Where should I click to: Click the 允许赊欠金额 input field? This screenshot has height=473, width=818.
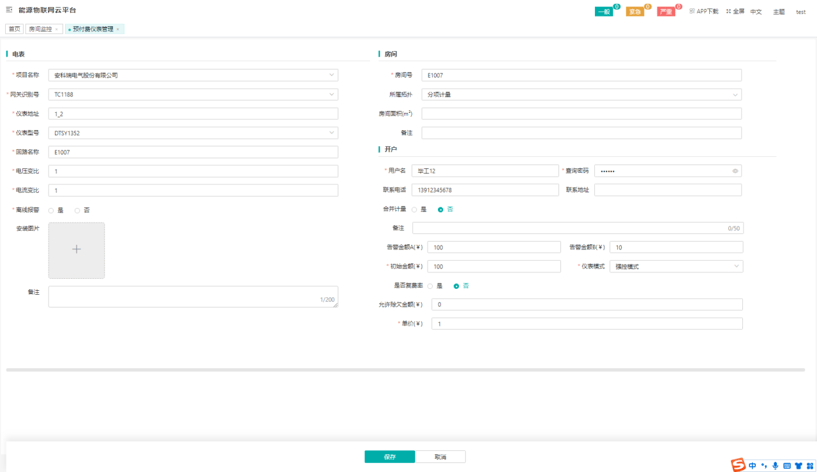pos(587,305)
